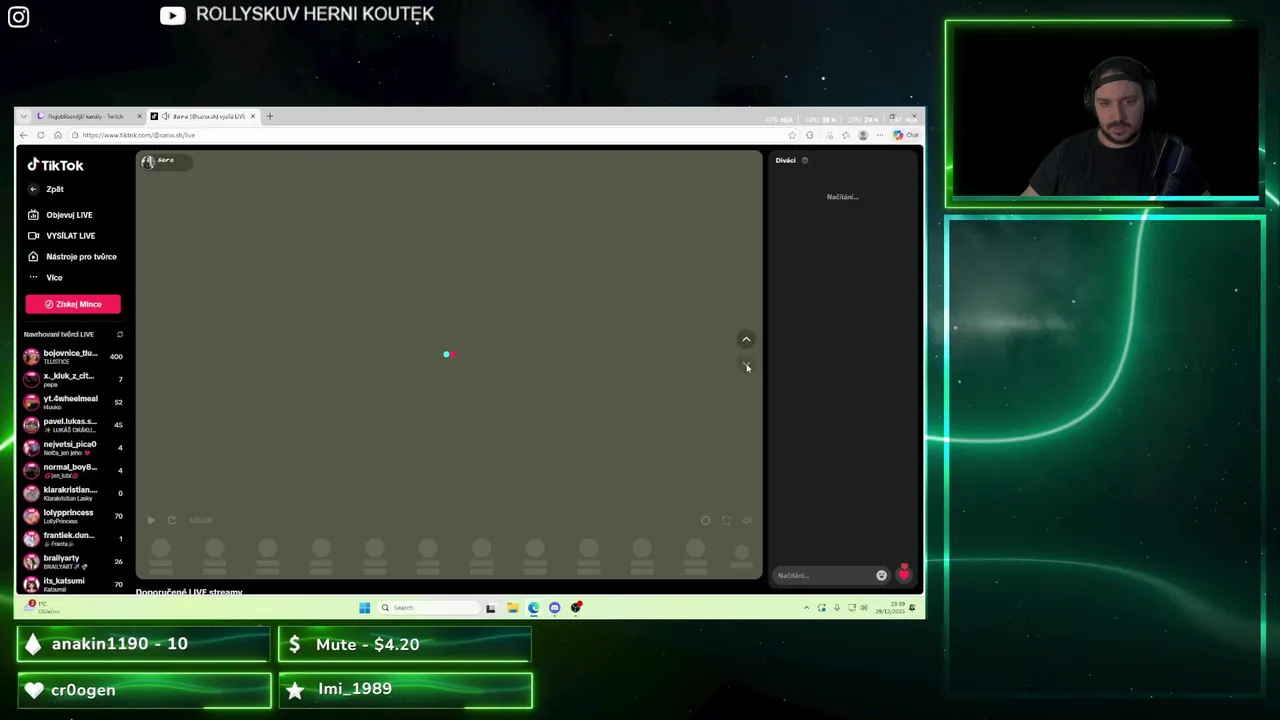Open the taskbar clock and date
Viewport: 1280px width, 720px height.
click(x=892, y=608)
